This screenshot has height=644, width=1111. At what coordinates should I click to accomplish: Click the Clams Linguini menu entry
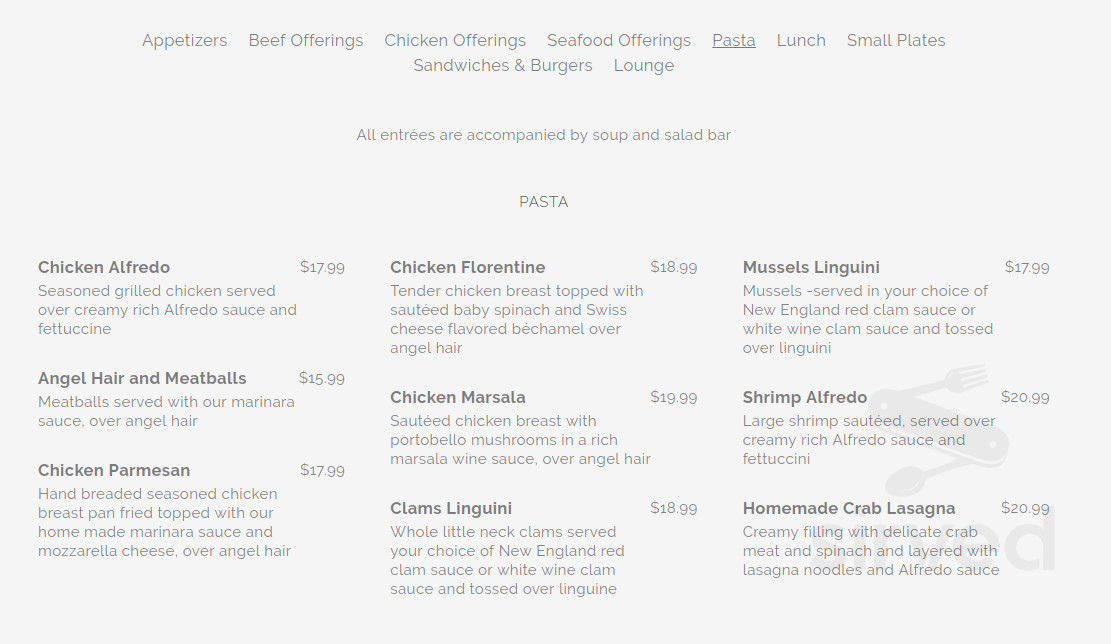(451, 508)
